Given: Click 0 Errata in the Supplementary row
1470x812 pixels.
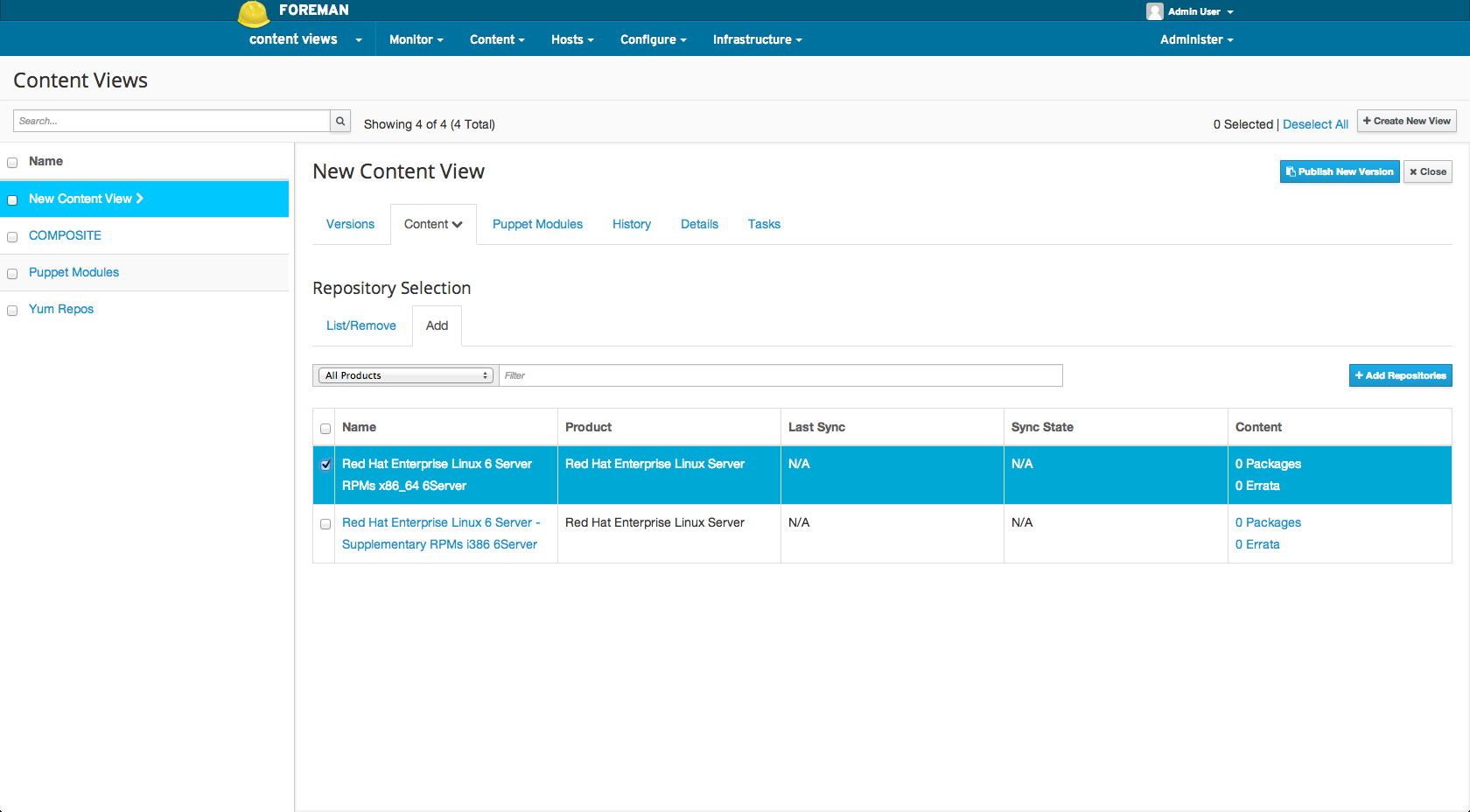Looking at the screenshot, I should tap(1257, 544).
